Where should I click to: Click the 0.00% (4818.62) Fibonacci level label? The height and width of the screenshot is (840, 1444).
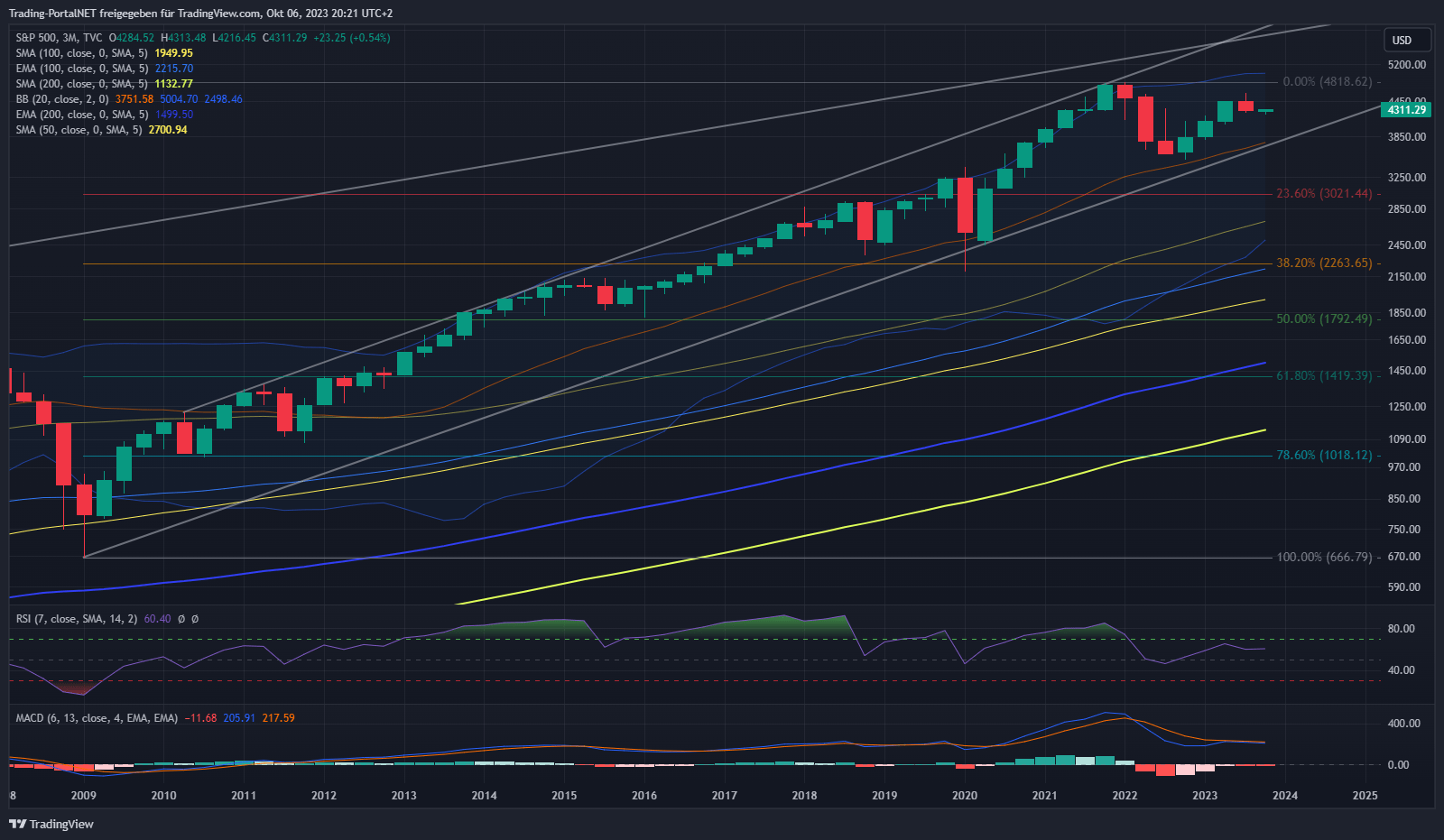tap(1327, 82)
